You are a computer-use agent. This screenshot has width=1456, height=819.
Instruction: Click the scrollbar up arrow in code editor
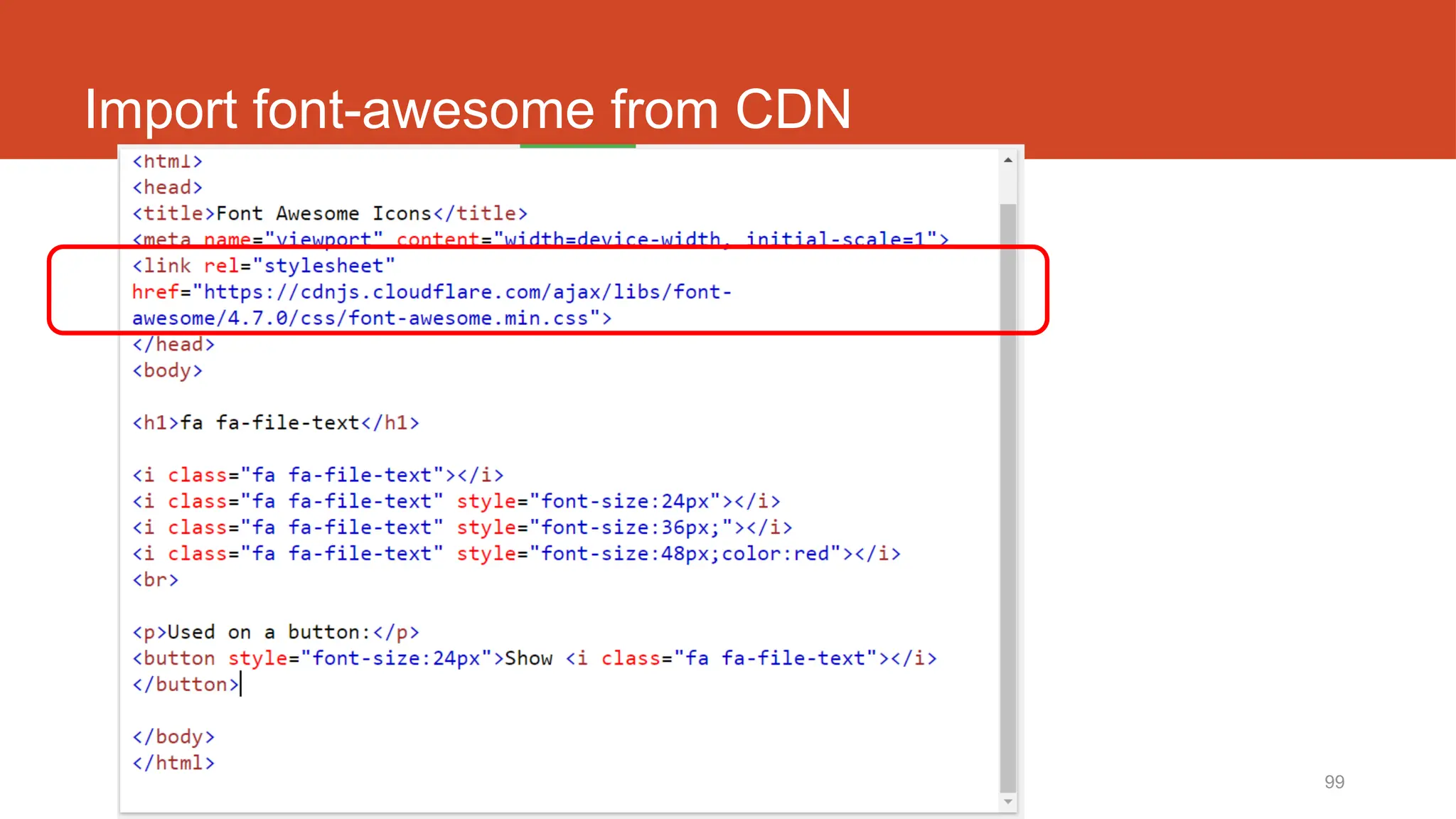click(x=1007, y=161)
